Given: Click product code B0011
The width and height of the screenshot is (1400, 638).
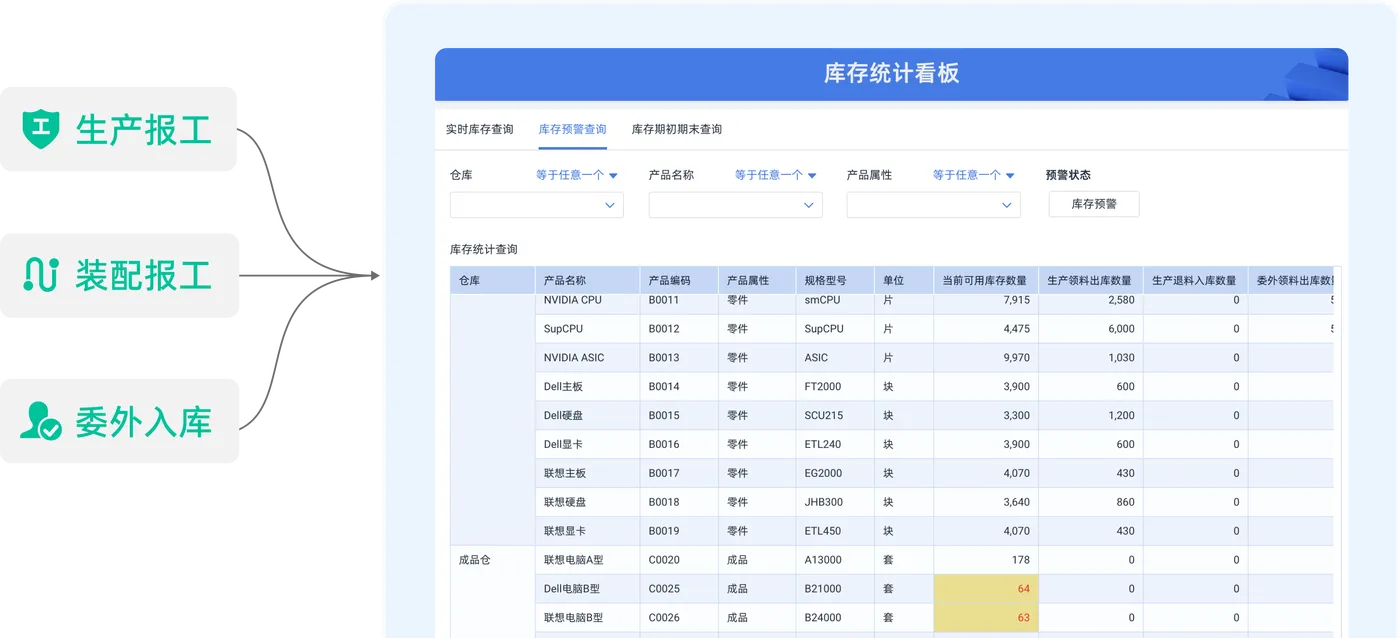Looking at the screenshot, I should (x=664, y=300).
